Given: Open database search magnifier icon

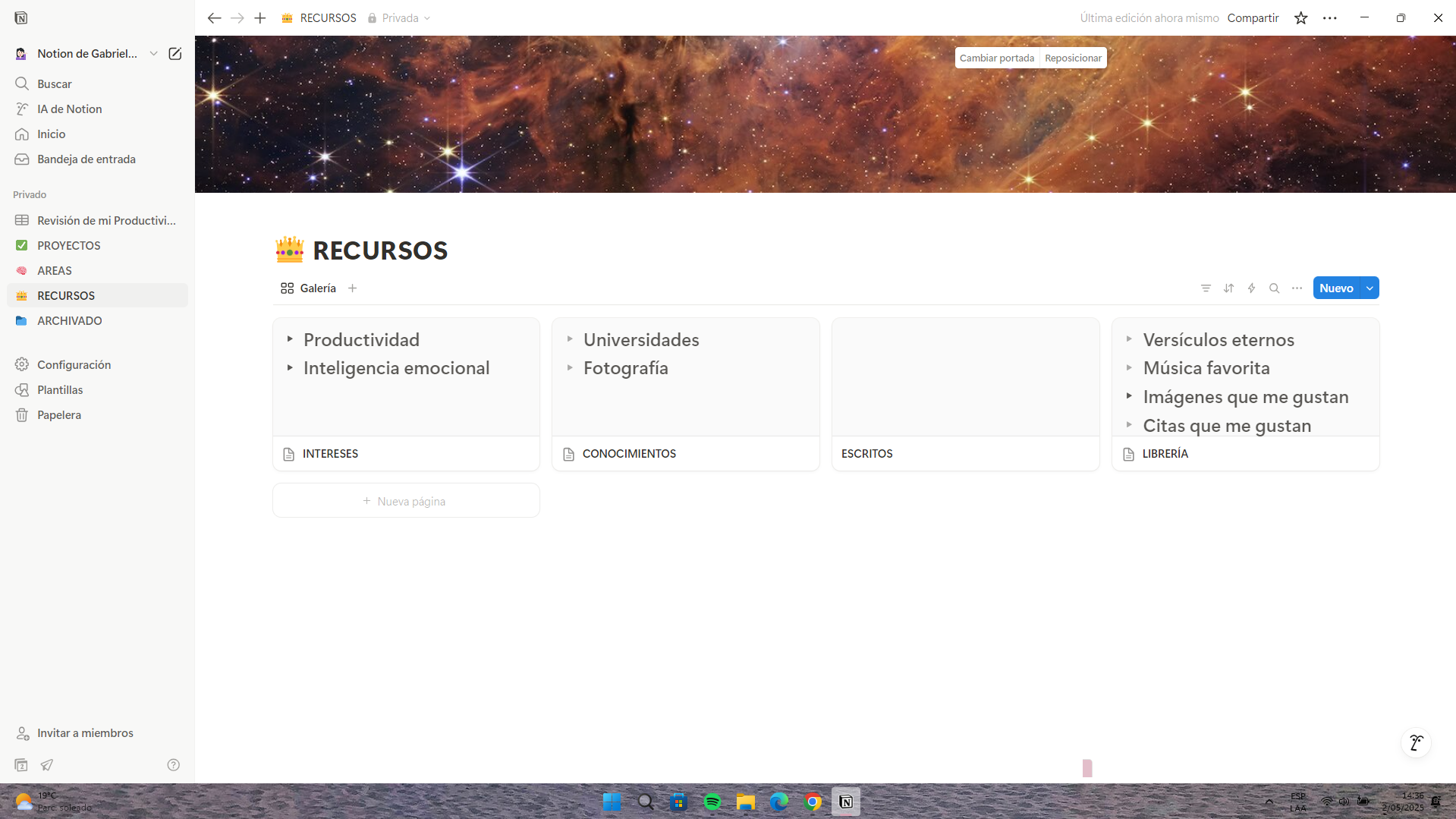Looking at the screenshot, I should (x=1274, y=288).
